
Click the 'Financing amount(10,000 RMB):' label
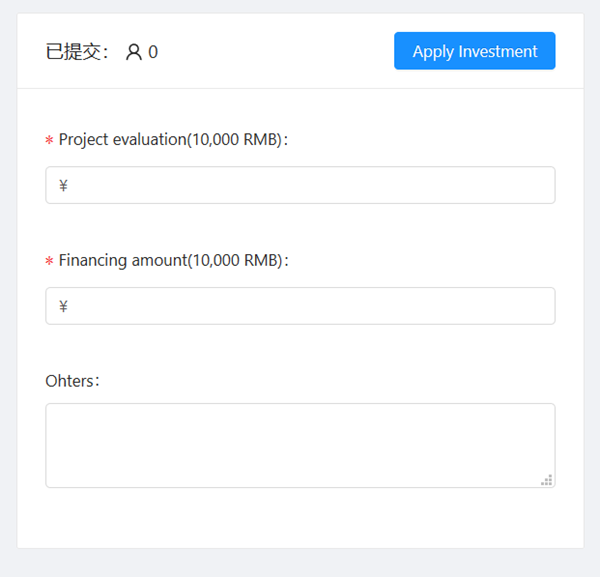(173, 261)
